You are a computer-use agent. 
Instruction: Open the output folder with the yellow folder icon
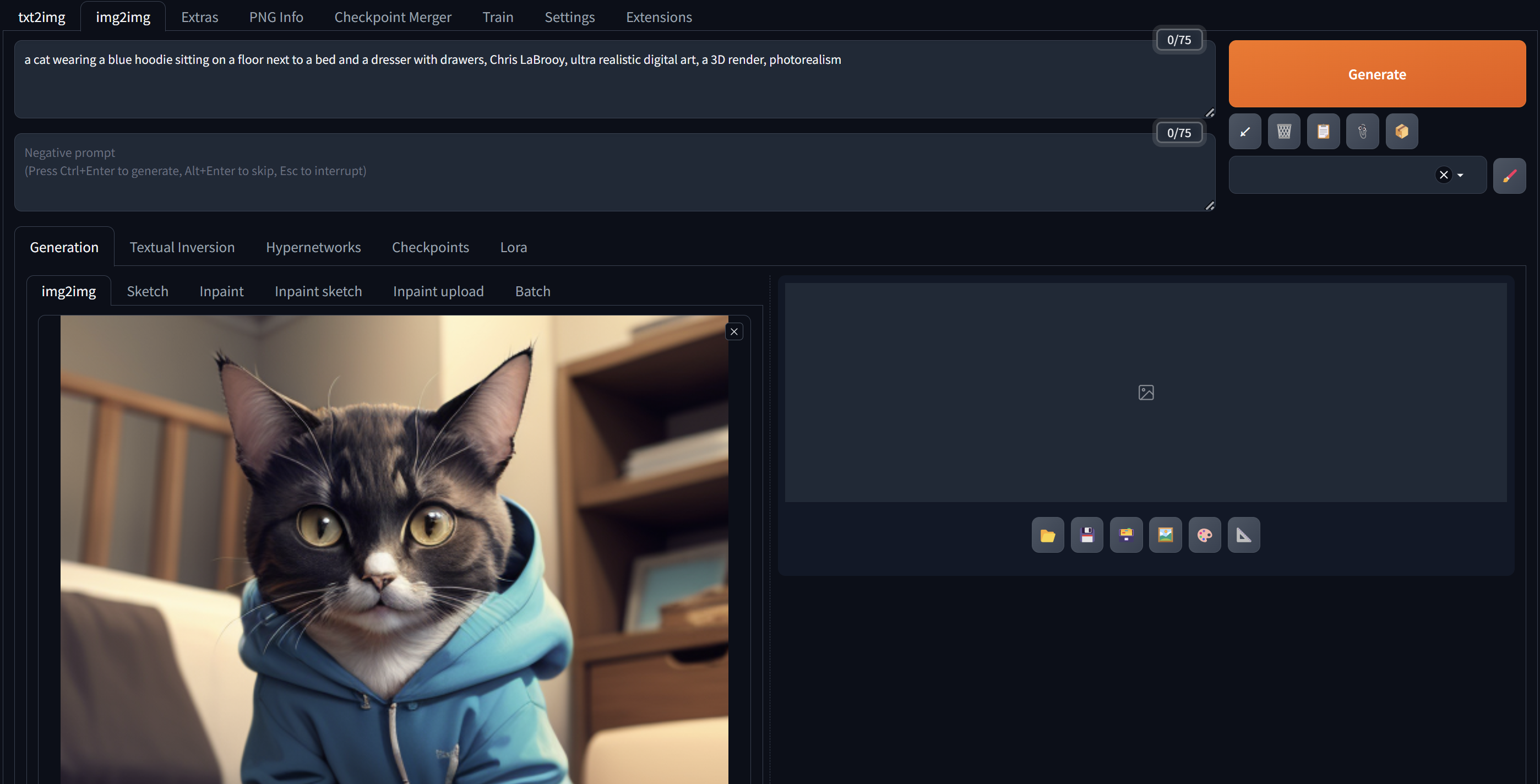click(1047, 535)
